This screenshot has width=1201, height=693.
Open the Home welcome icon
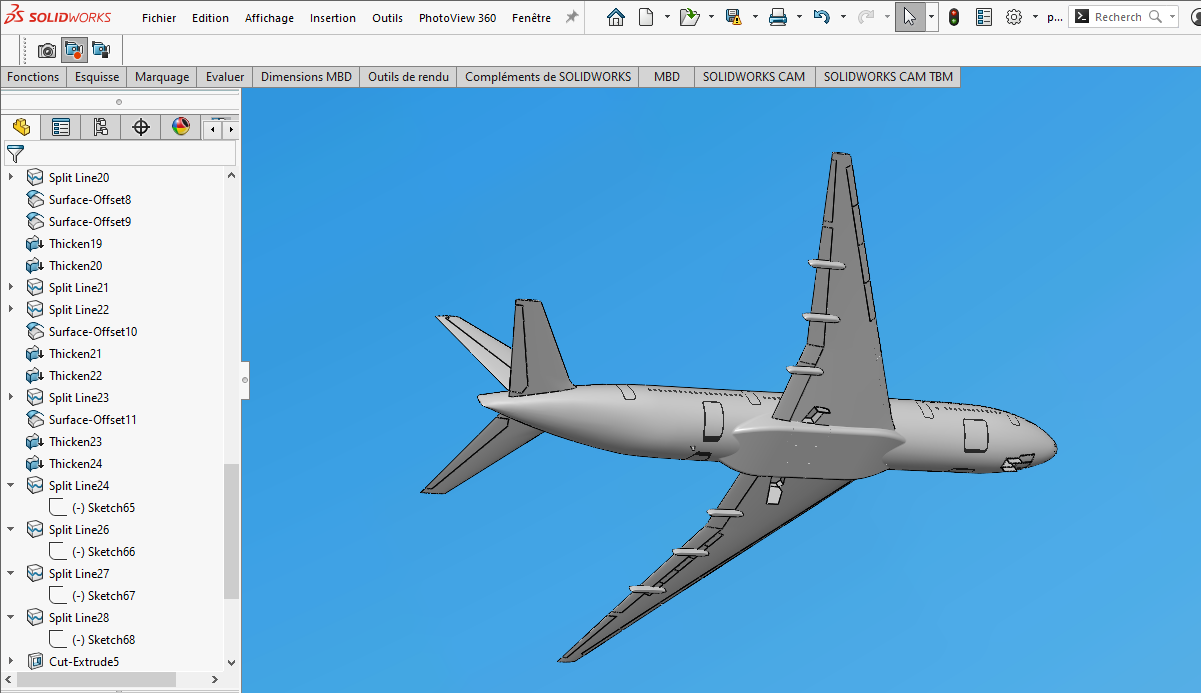616,17
